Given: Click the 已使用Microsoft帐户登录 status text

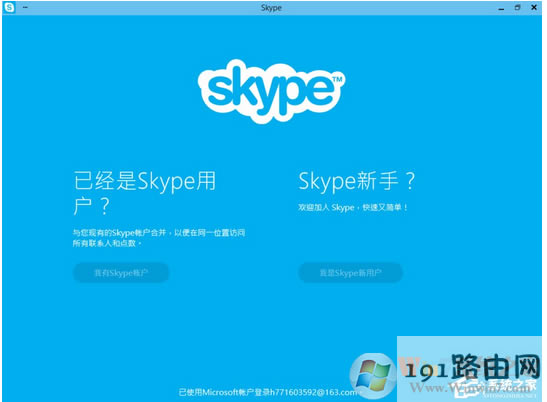Looking at the screenshot, I should pyautogui.click(x=224, y=392).
